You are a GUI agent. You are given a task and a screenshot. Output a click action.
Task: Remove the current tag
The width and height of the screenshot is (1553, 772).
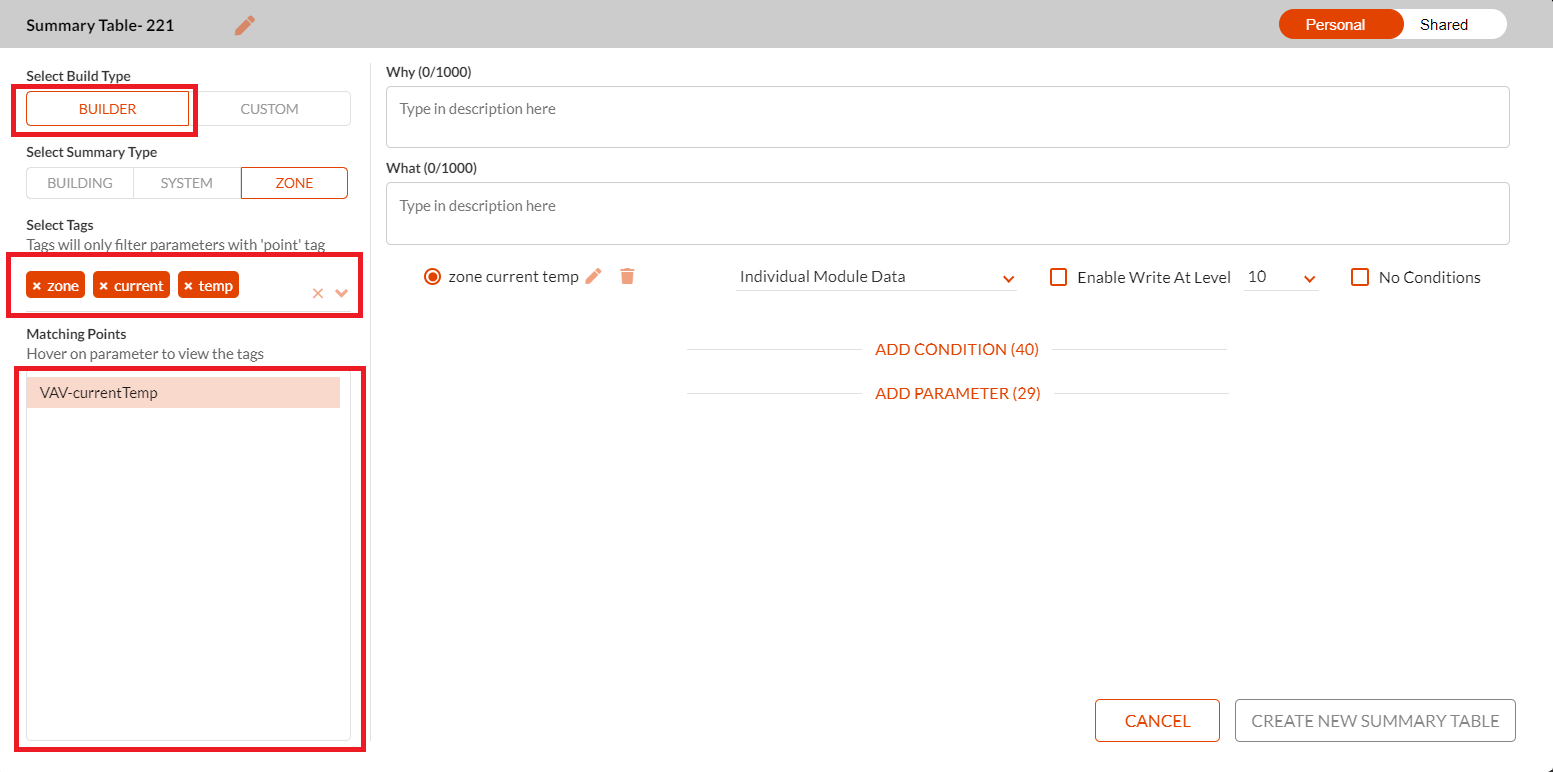104,286
